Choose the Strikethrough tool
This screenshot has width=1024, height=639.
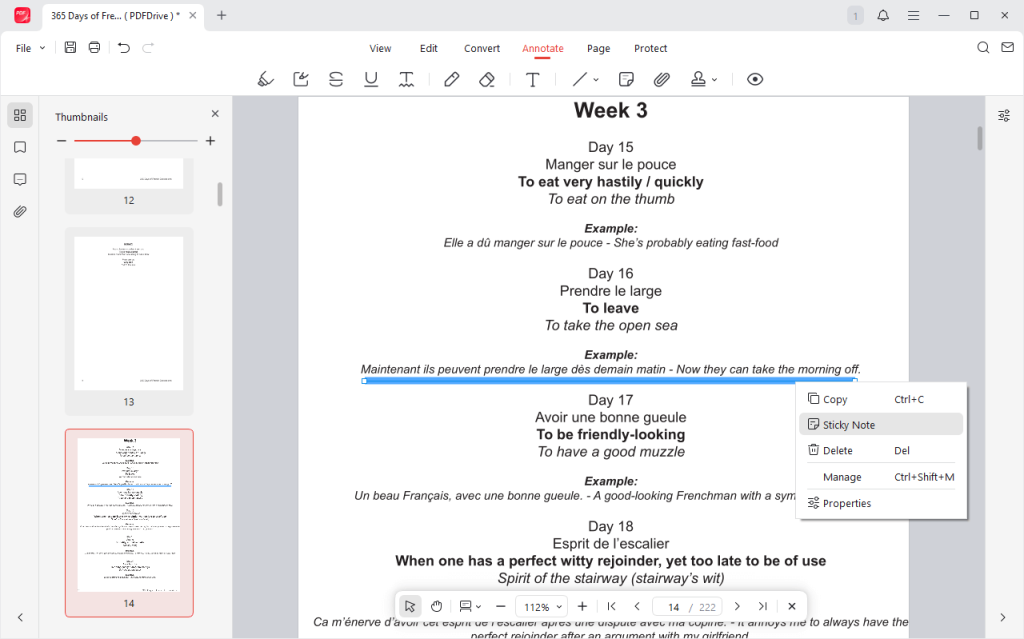click(x=336, y=79)
